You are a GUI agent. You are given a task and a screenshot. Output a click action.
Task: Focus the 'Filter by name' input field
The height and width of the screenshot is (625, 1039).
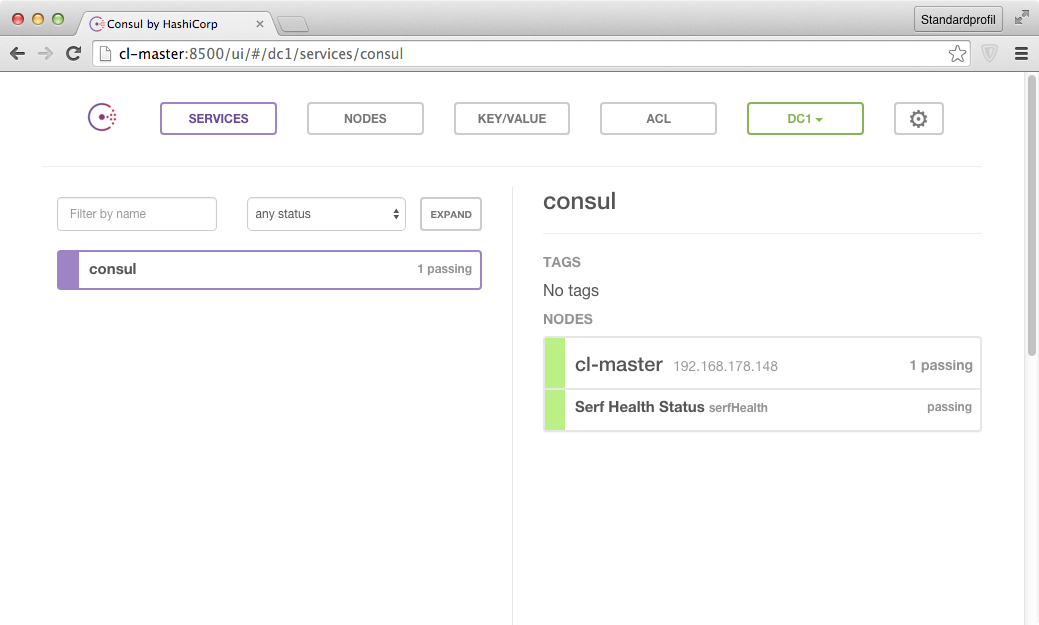(137, 214)
